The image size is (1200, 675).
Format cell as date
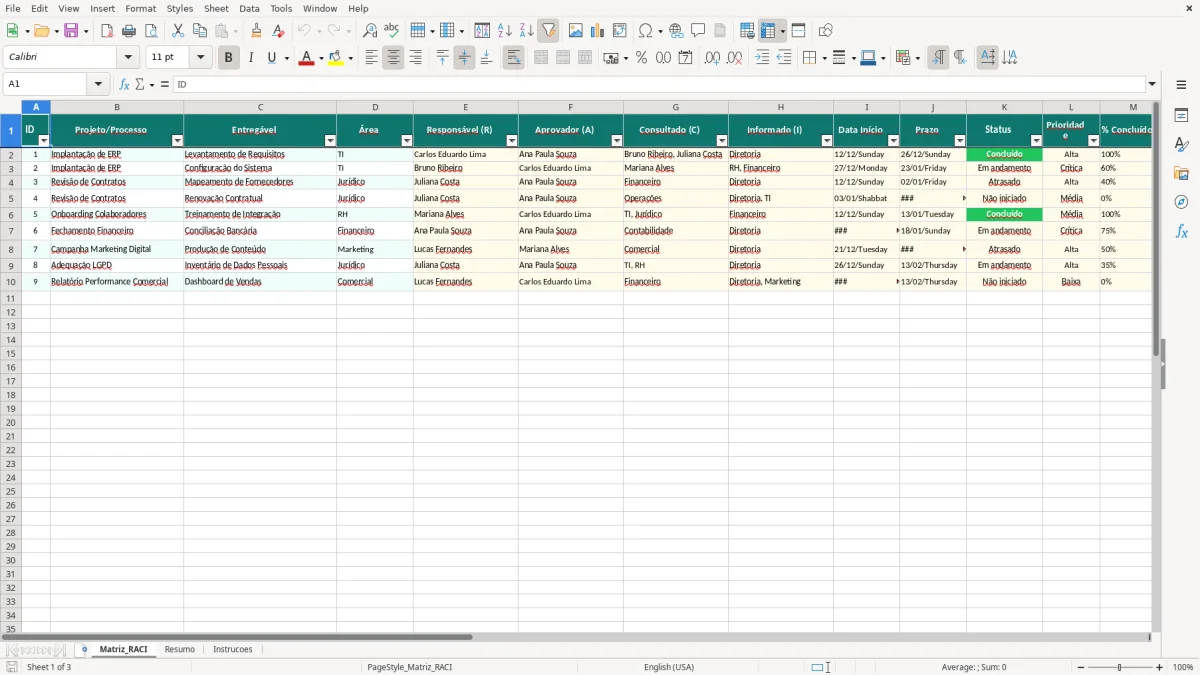click(x=686, y=58)
